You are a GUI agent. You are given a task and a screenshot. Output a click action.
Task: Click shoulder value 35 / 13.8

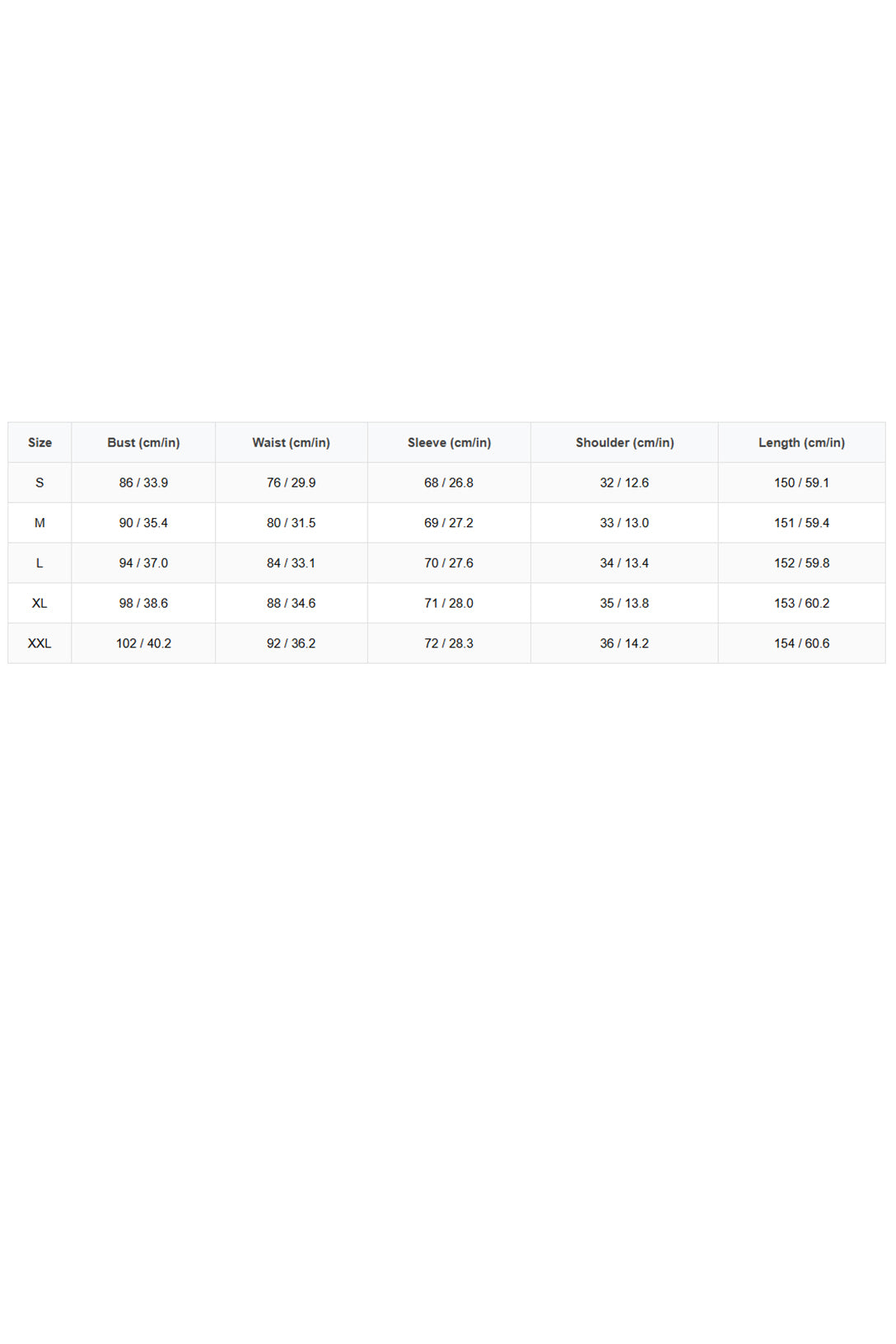point(624,604)
